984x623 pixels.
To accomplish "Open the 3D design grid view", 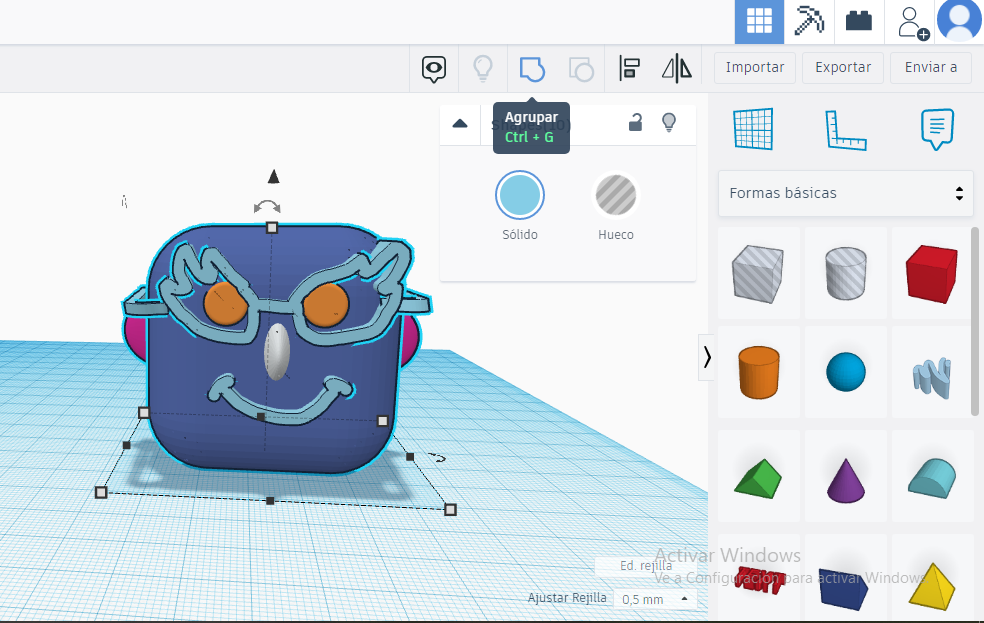I will point(759,22).
